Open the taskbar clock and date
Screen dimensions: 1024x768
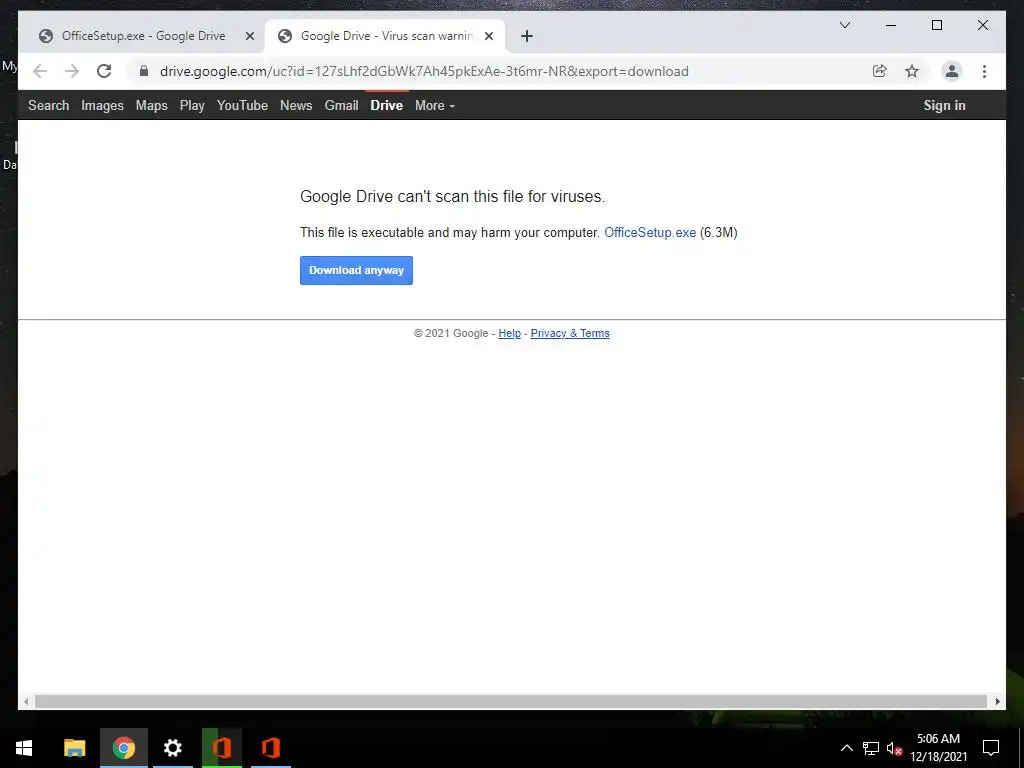coord(938,748)
